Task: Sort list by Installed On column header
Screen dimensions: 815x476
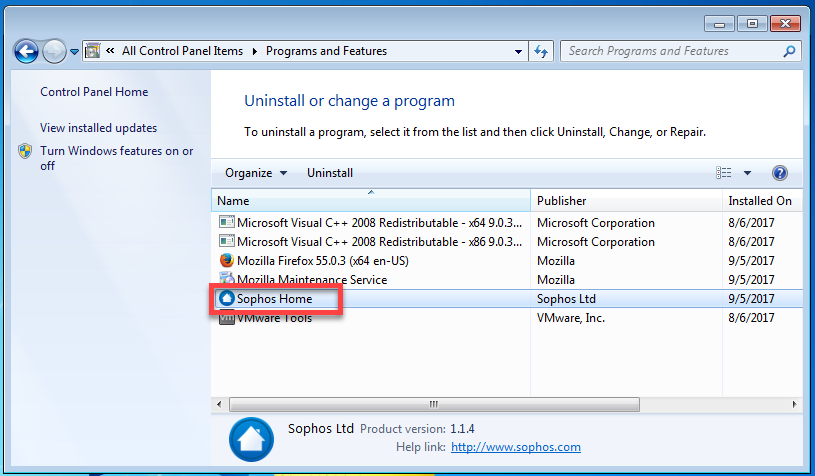Action: click(x=759, y=201)
